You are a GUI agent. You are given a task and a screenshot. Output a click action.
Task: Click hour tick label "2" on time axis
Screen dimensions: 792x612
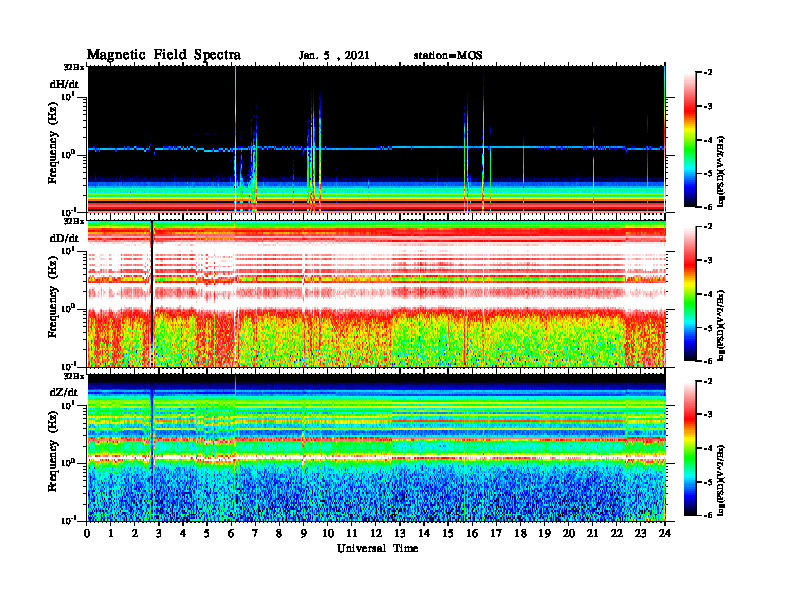point(135,534)
